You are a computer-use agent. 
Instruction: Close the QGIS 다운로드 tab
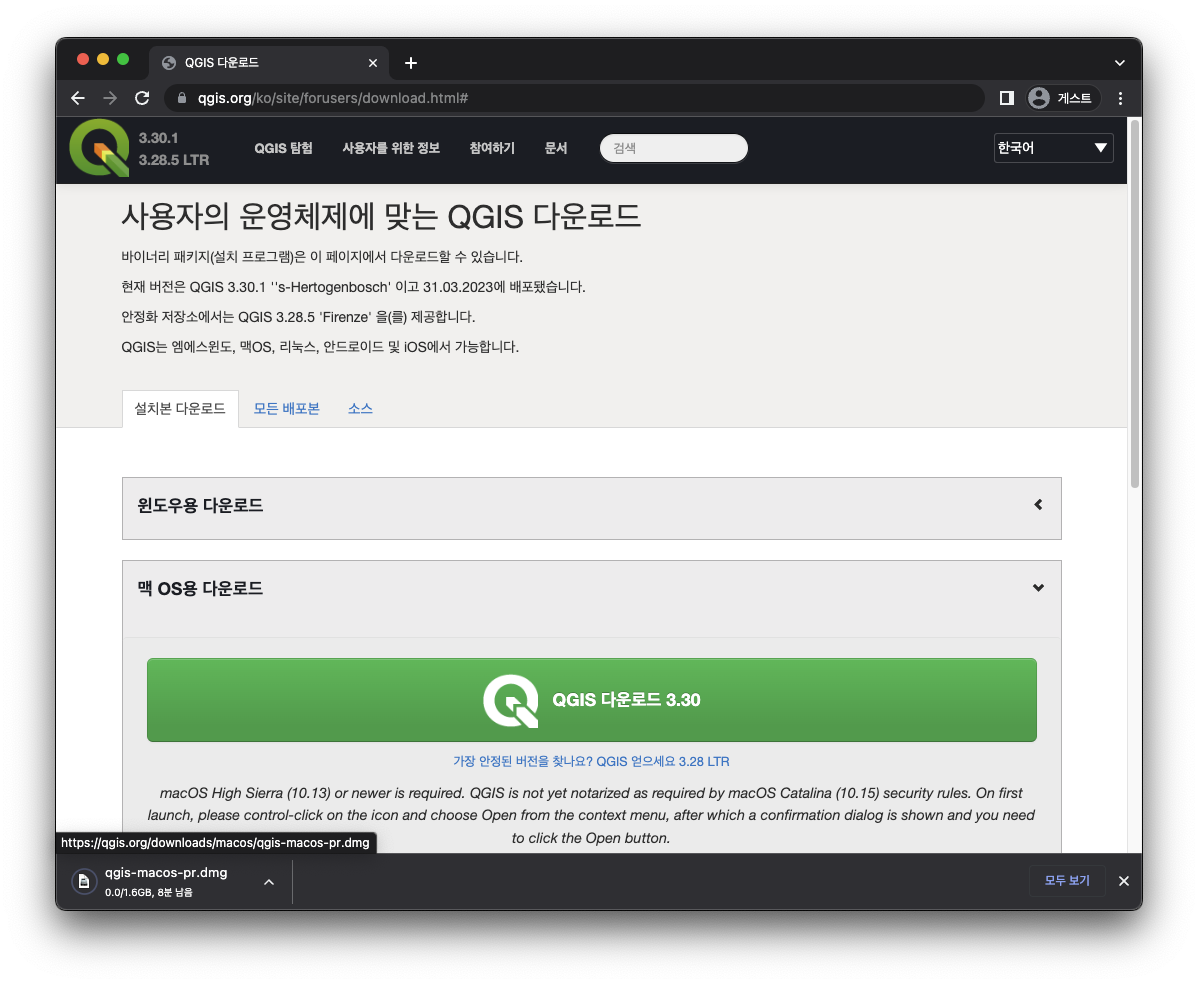coord(373,63)
